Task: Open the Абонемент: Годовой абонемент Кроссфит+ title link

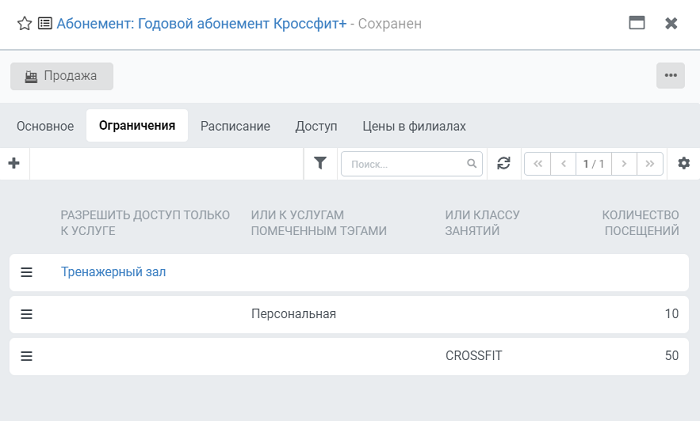Action: pos(201,23)
